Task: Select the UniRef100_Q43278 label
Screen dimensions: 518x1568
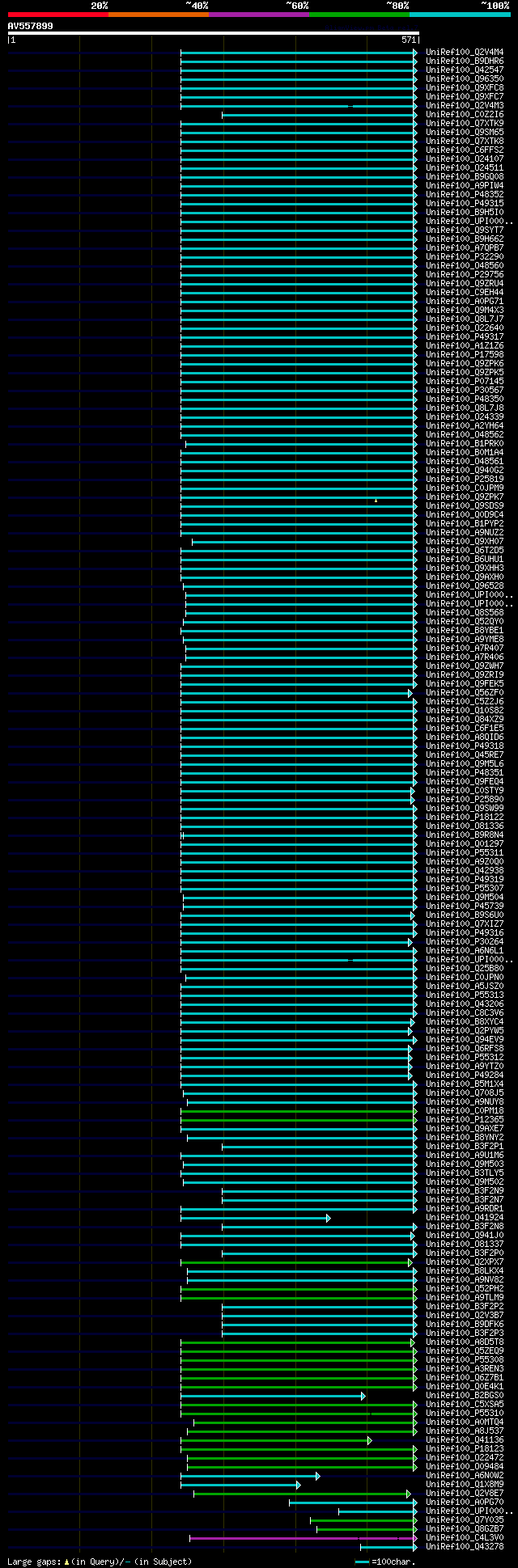Action: coord(465,1546)
